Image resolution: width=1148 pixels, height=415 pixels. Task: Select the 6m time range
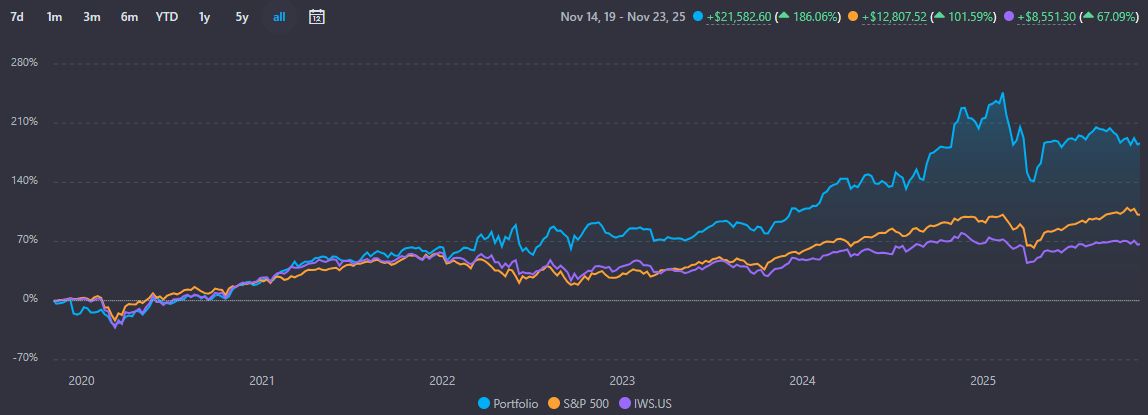pyautogui.click(x=129, y=16)
